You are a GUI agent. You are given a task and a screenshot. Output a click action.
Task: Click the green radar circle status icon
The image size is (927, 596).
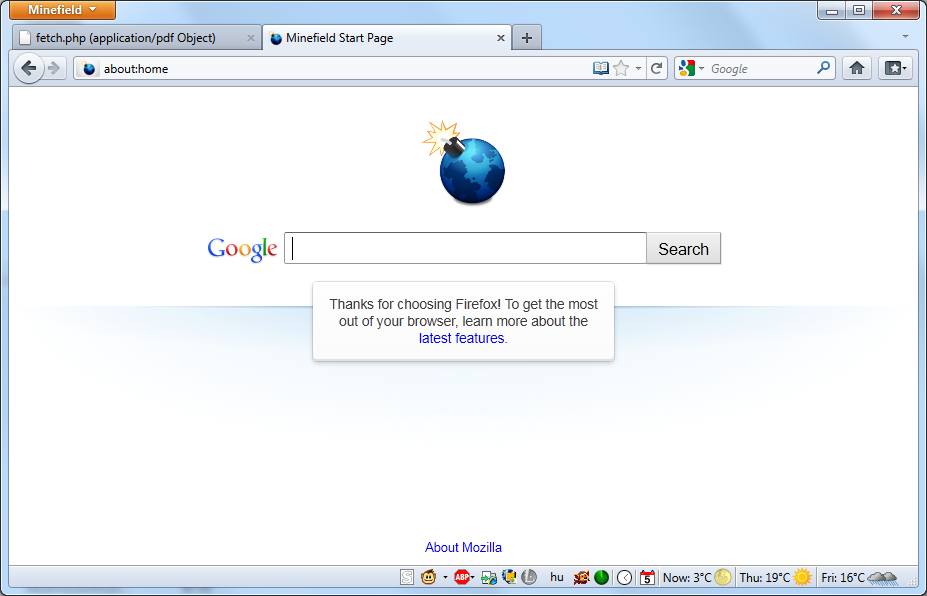point(601,577)
